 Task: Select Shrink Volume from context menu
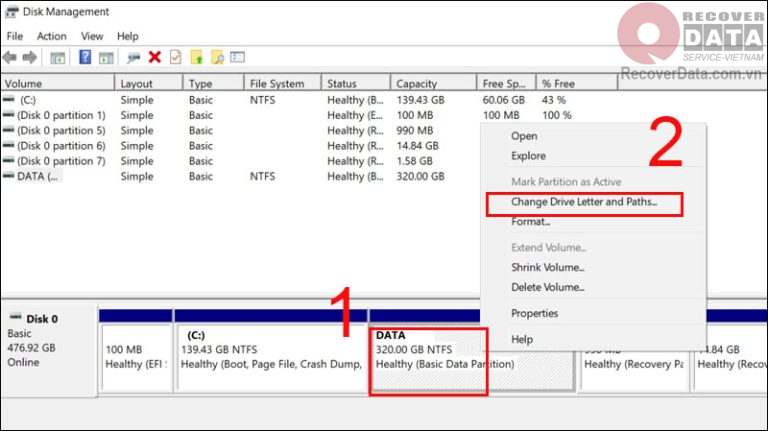pyautogui.click(x=547, y=267)
